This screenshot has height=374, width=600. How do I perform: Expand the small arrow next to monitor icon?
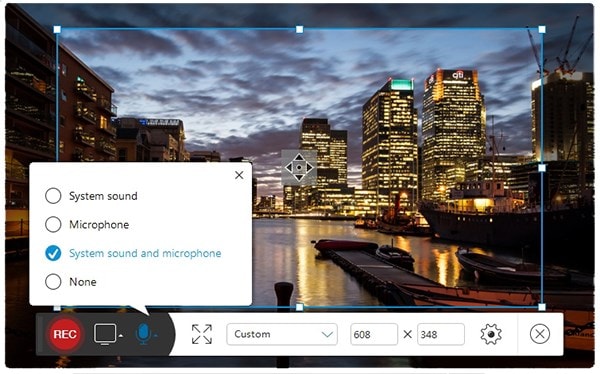[x=121, y=336]
